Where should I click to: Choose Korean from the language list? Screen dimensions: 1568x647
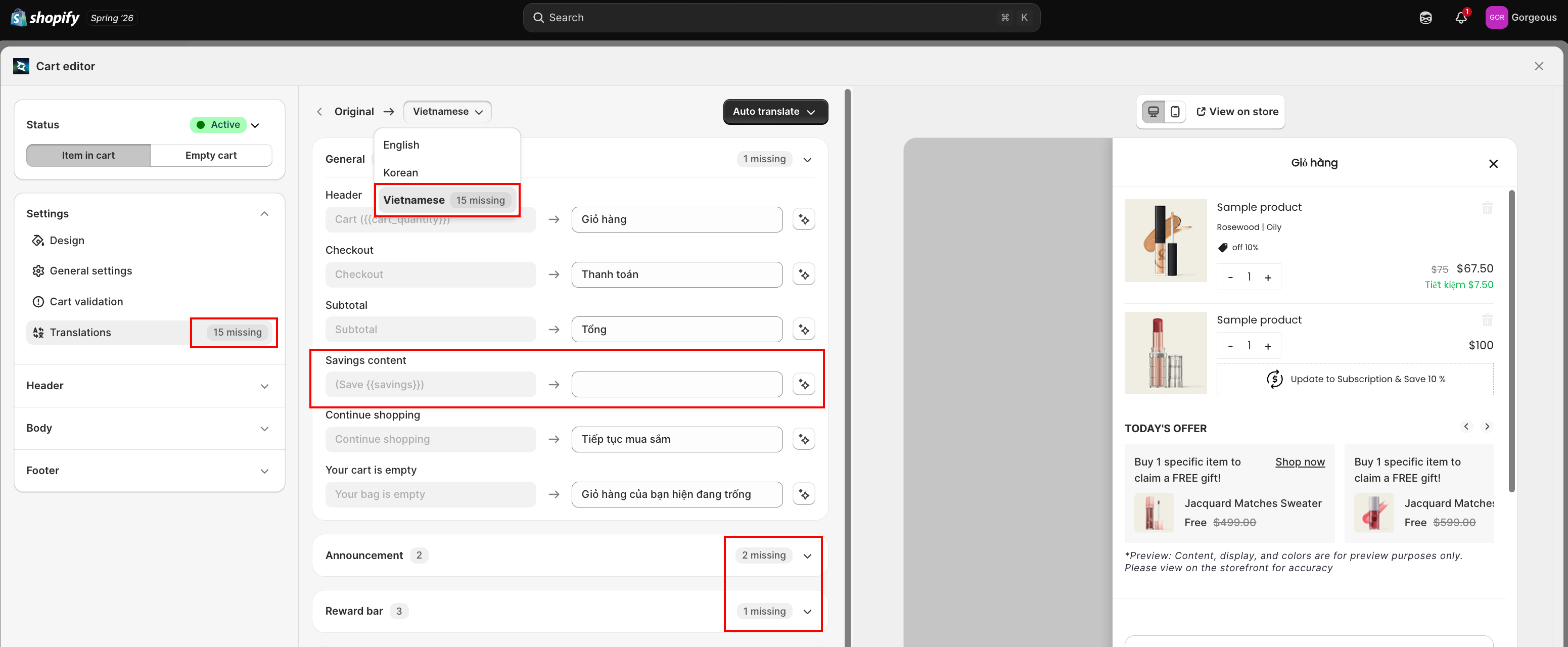[447, 173]
